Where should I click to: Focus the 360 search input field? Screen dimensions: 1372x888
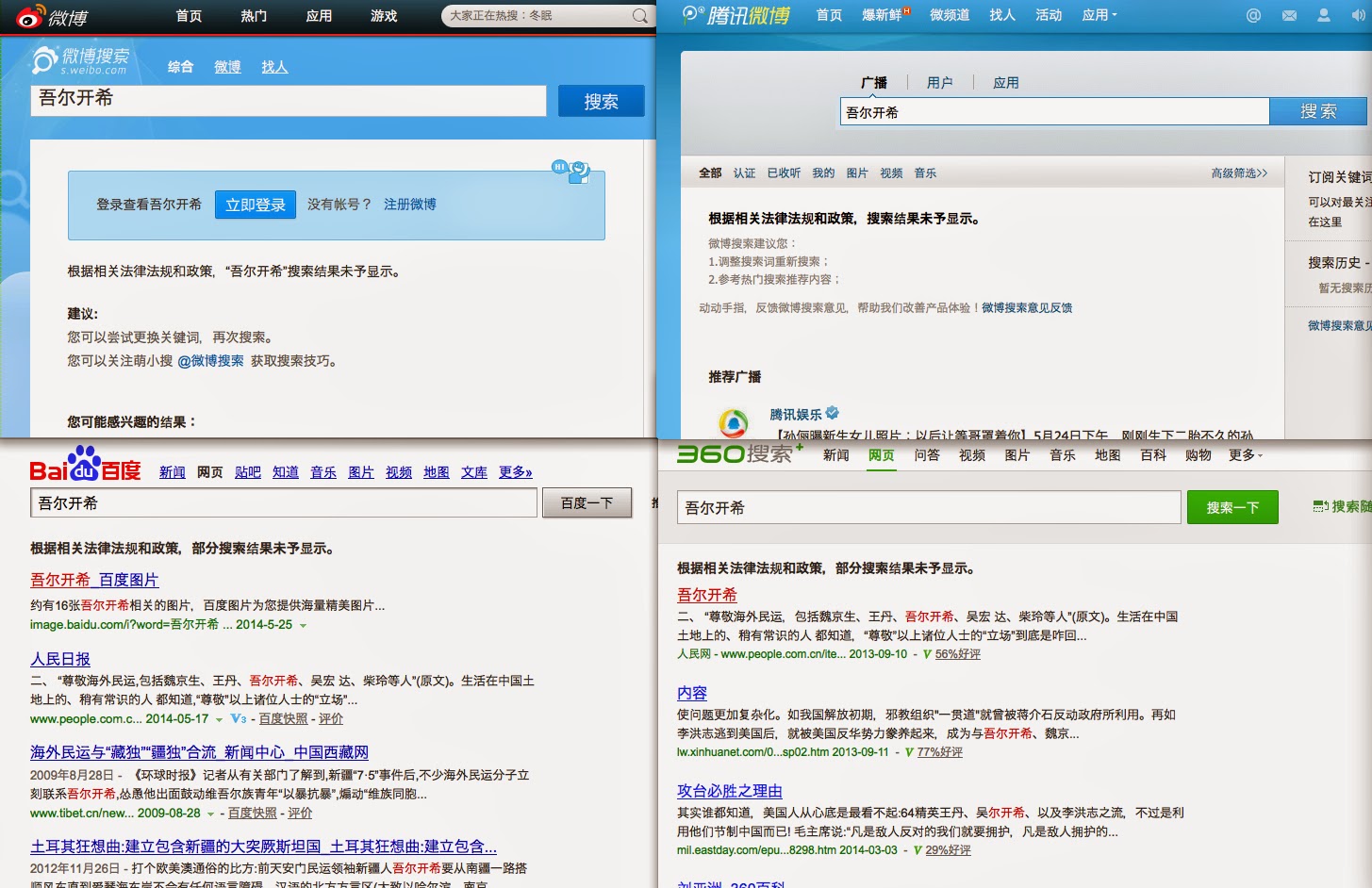click(x=929, y=507)
